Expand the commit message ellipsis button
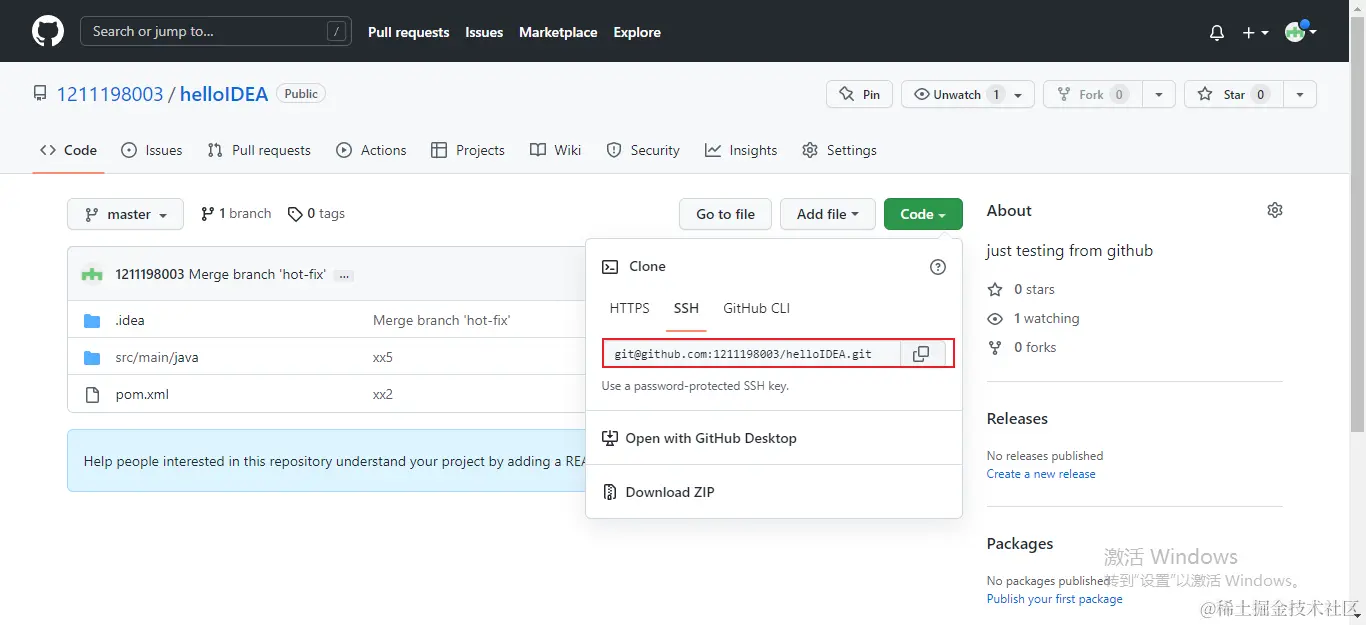Image resolution: width=1366 pixels, height=625 pixels. pos(344,275)
